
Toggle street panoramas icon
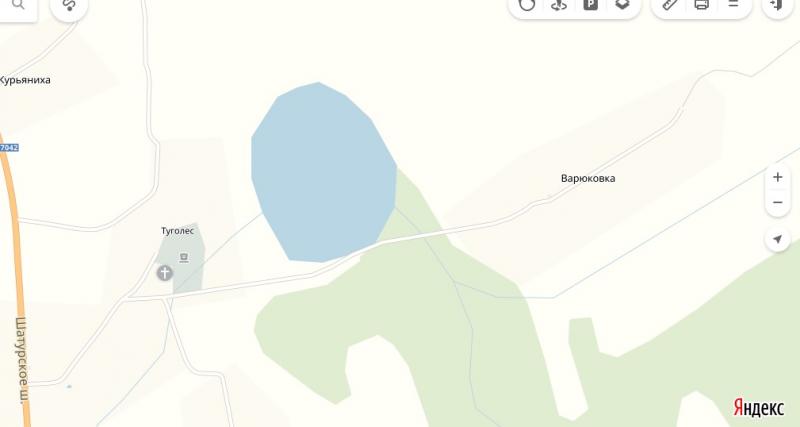click(559, 5)
